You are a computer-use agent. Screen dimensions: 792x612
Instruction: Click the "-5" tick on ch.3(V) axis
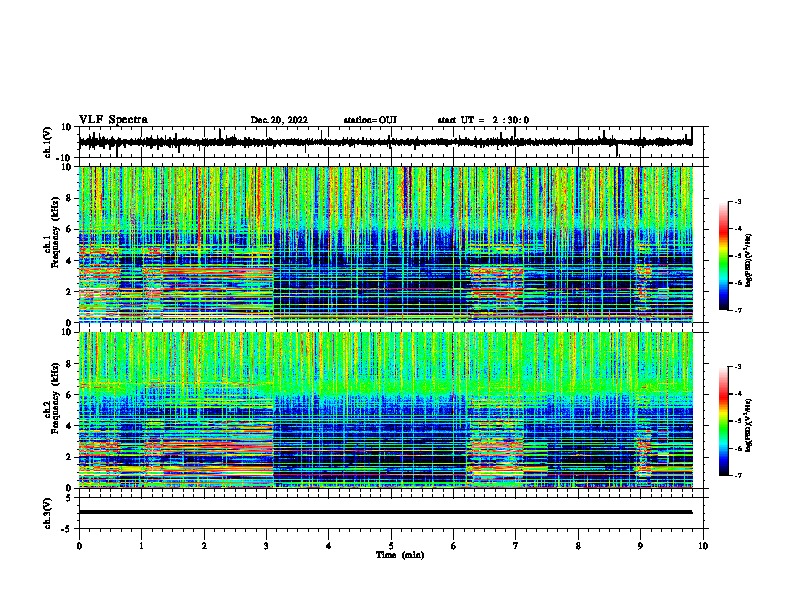[68, 529]
